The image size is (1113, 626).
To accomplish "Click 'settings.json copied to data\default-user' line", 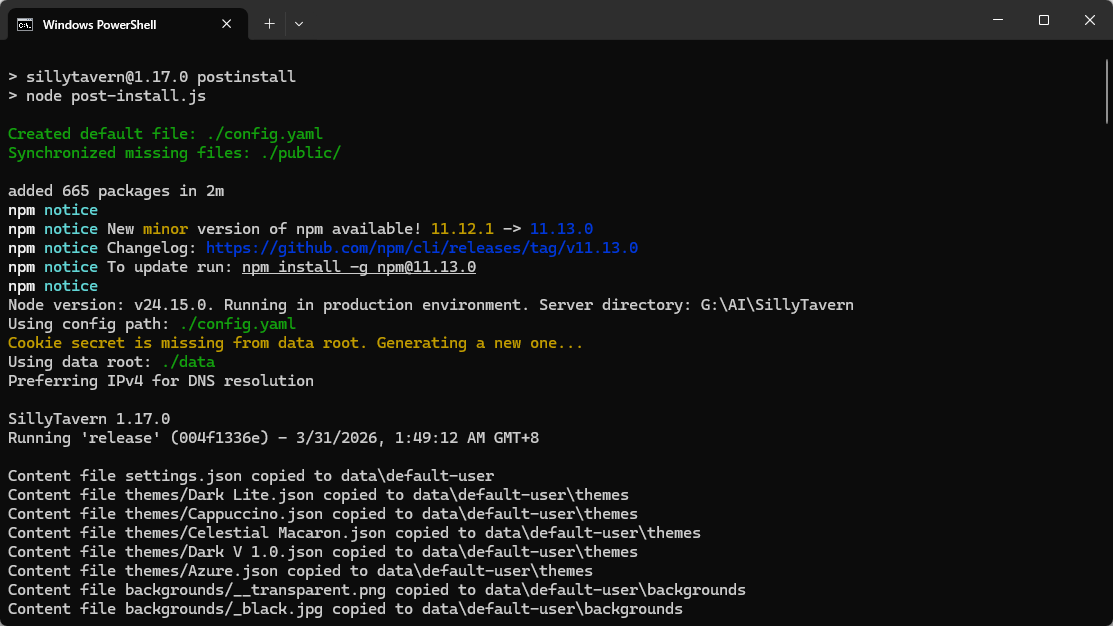I will coord(251,476).
